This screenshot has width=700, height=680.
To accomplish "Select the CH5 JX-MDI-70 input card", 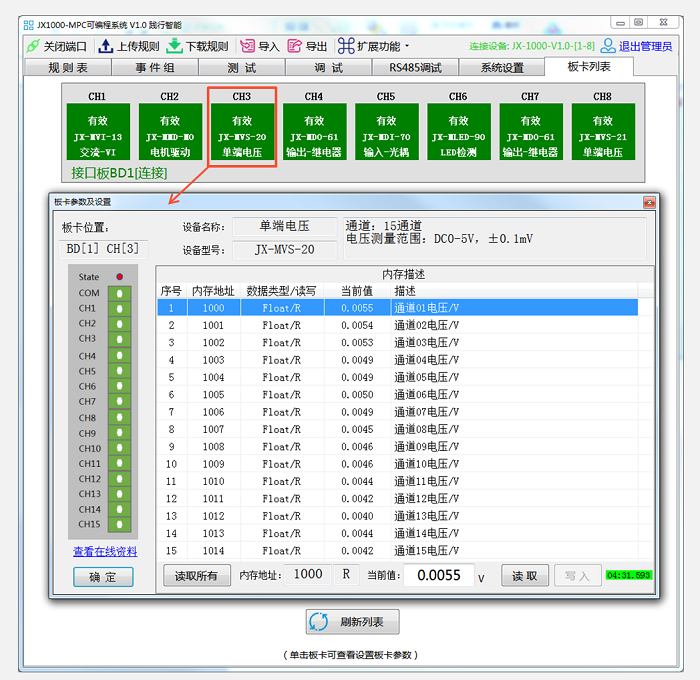I will coord(387,131).
